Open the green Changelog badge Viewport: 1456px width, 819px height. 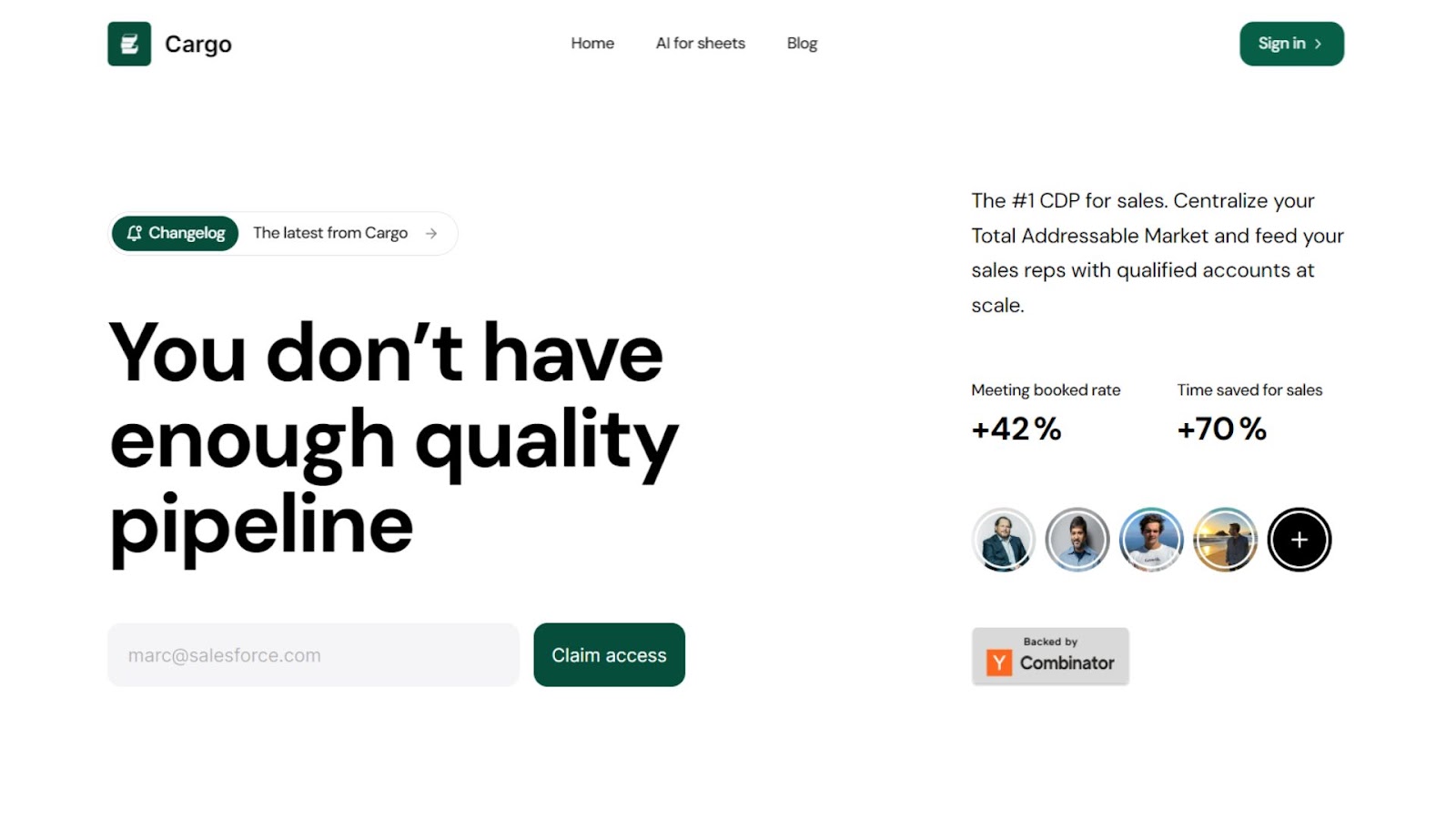pyautogui.click(x=175, y=233)
